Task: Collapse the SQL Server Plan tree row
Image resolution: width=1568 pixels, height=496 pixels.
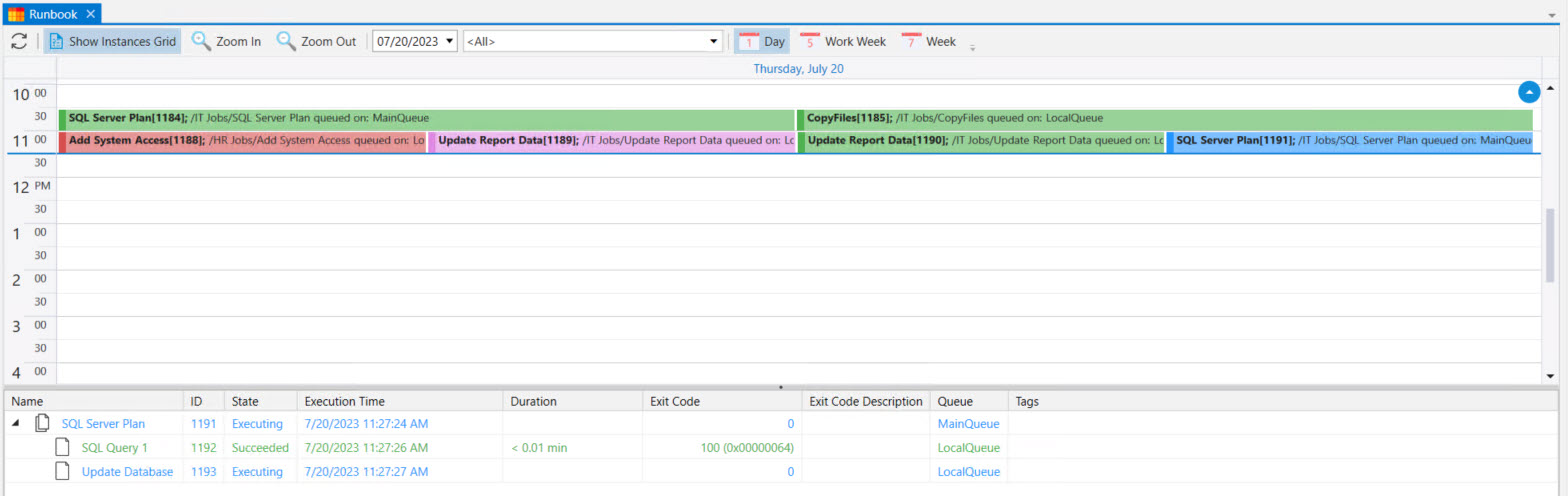Action: click(x=16, y=424)
